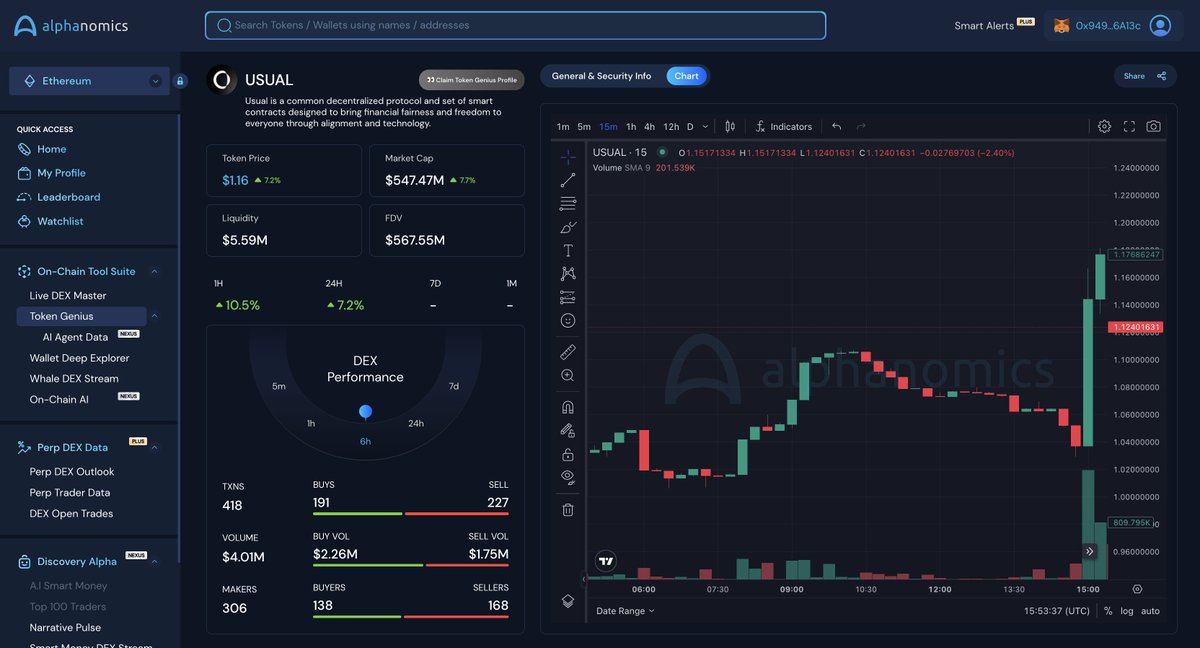Screen dimensions: 1200x648
Task: Collapse the chart drawing toolbar handle
Action: (x=584, y=579)
